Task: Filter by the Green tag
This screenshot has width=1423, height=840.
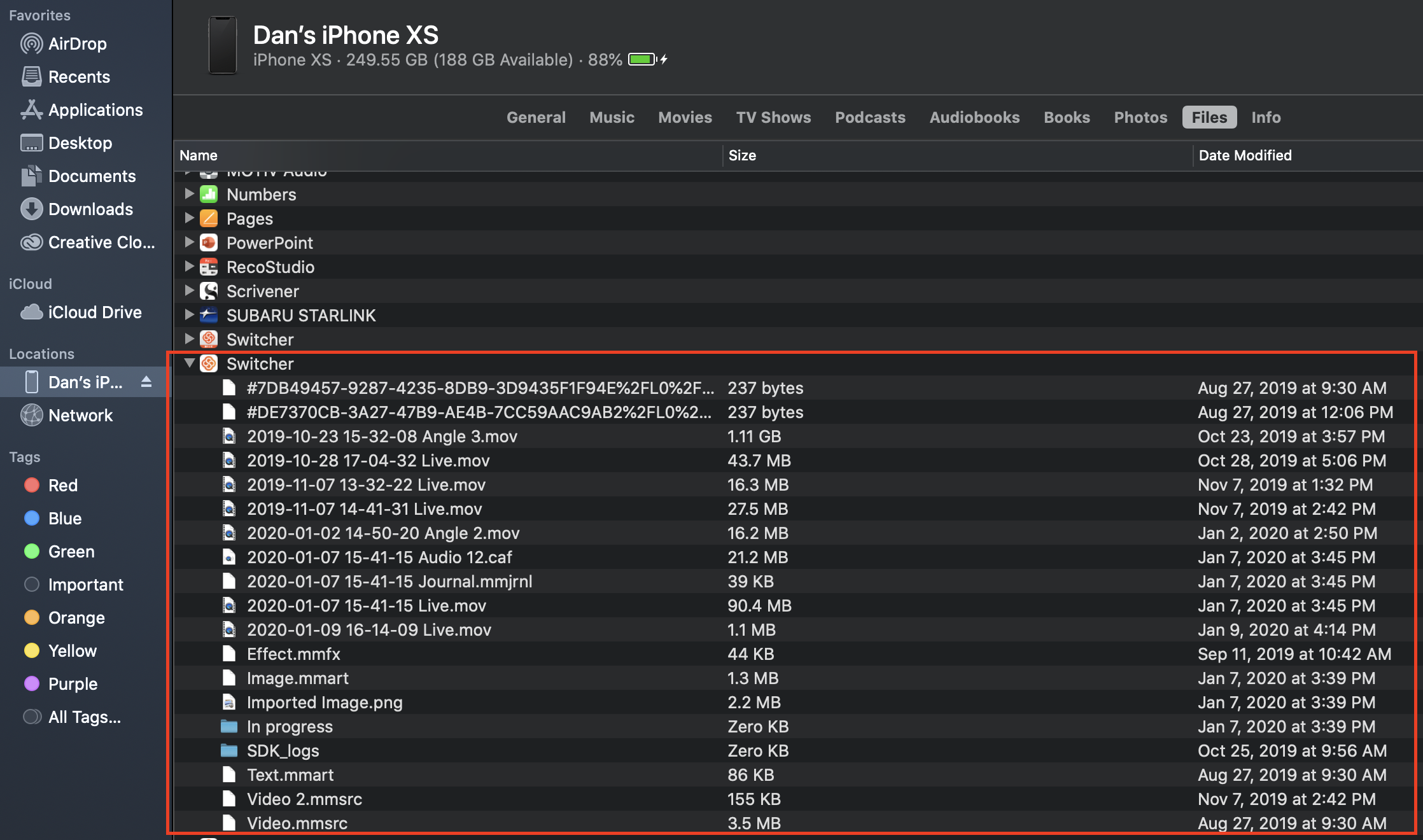Action: click(59, 552)
